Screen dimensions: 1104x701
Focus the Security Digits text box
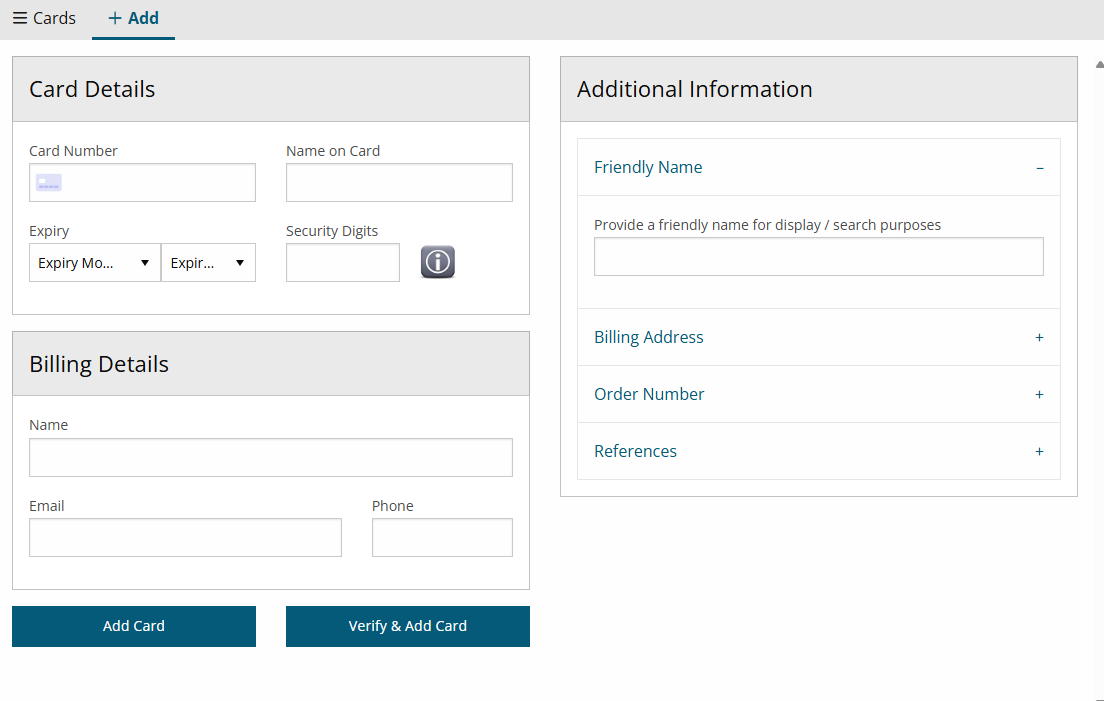coord(342,263)
